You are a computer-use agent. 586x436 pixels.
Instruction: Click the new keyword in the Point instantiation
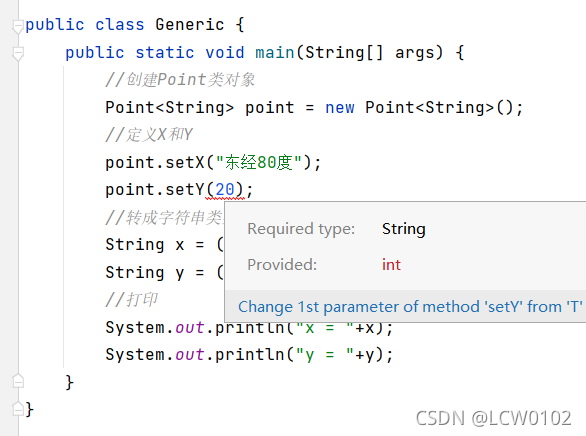(x=339, y=108)
